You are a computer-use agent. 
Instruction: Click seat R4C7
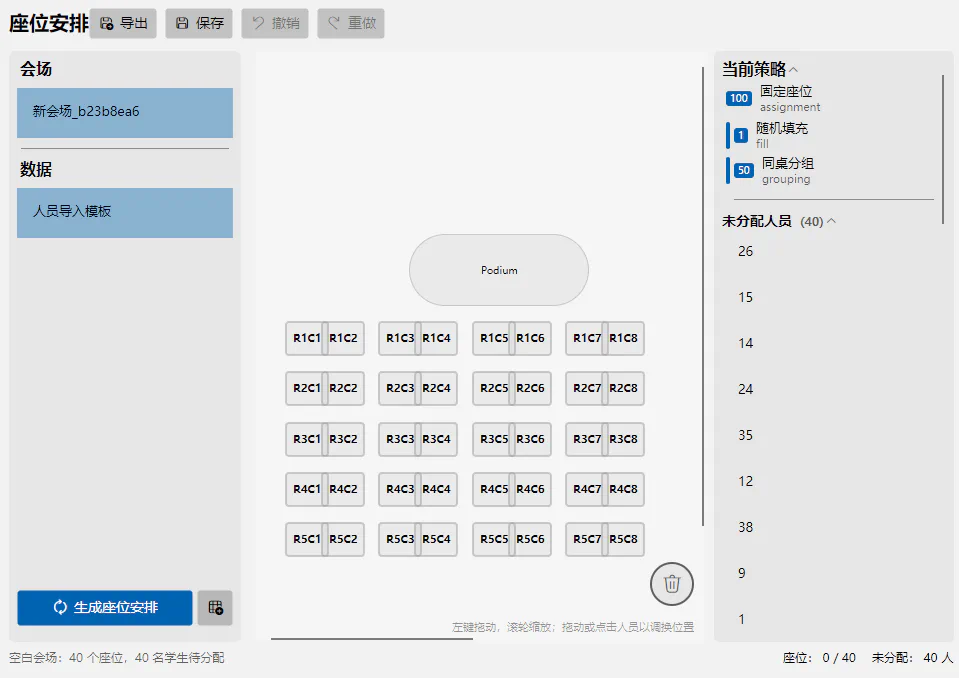click(x=586, y=489)
